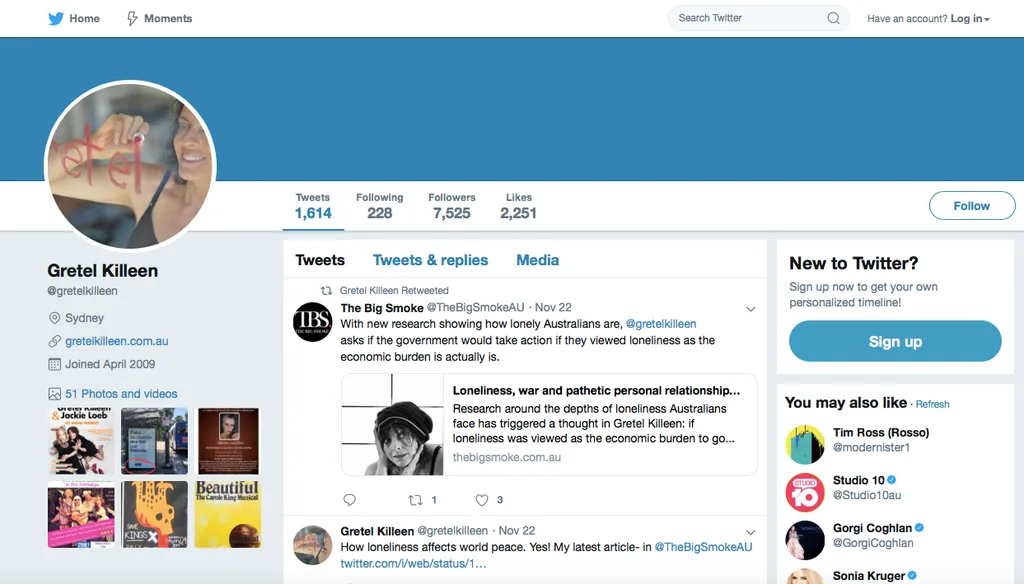Open Moments via the lightning bolt icon

coord(132,18)
